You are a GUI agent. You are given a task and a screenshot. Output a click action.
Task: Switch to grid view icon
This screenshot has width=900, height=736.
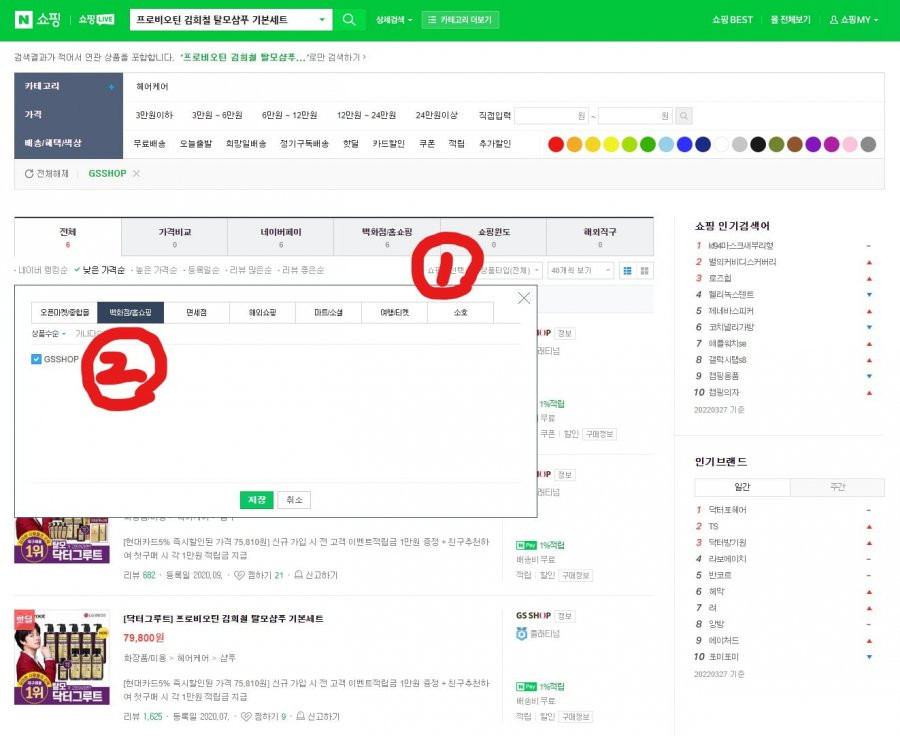tap(645, 270)
